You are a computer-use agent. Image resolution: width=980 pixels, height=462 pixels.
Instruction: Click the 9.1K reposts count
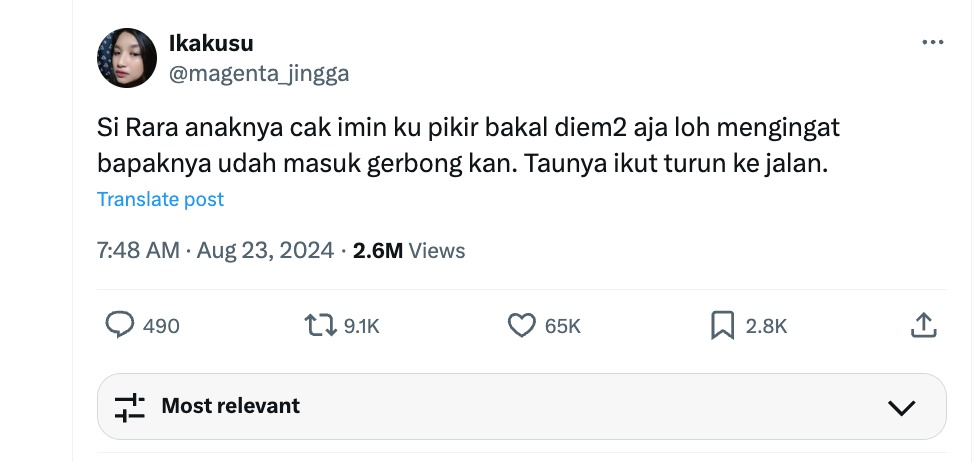pyautogui.click(x=362, y=326)
